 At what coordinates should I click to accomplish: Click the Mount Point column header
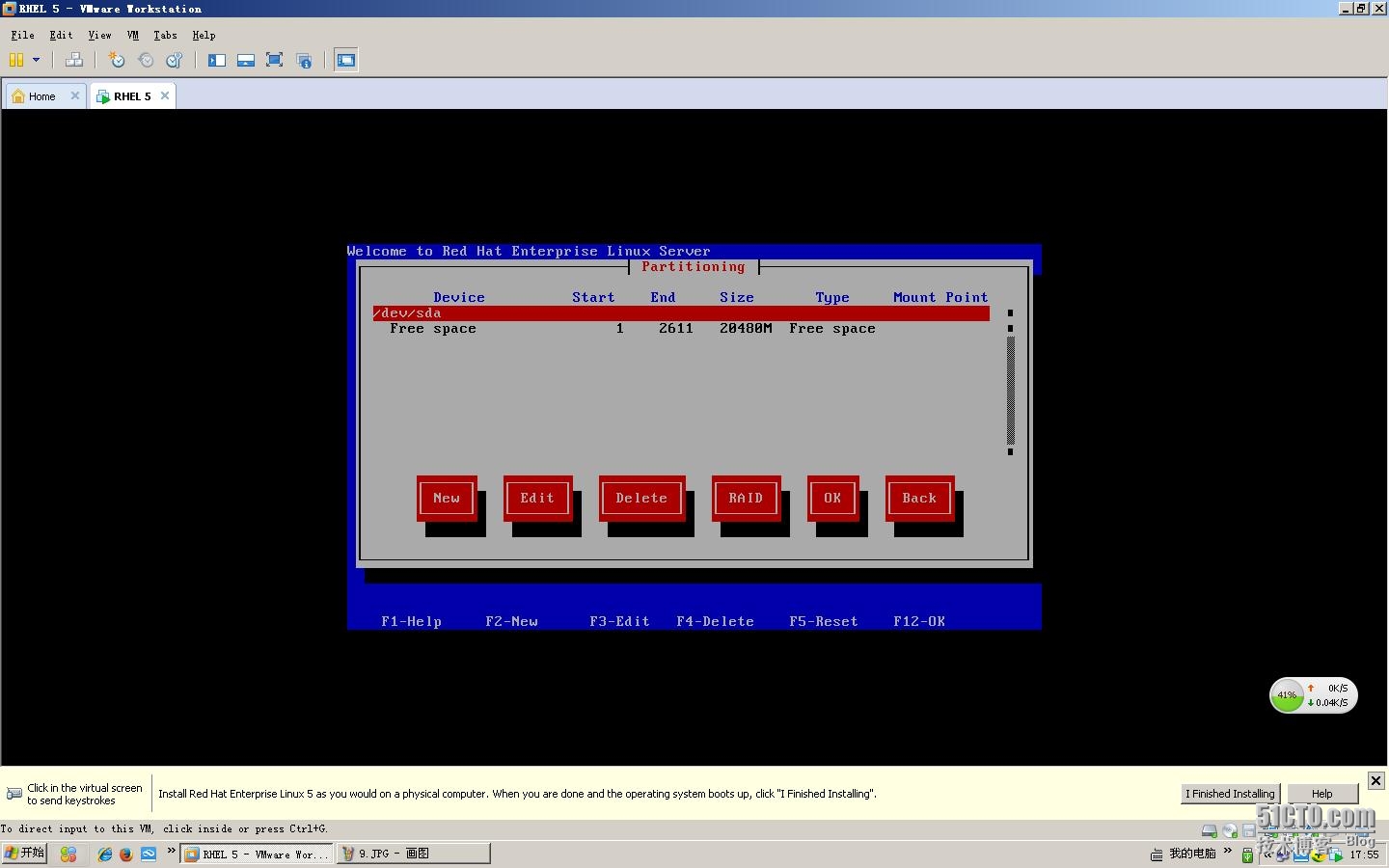(940, 298)
